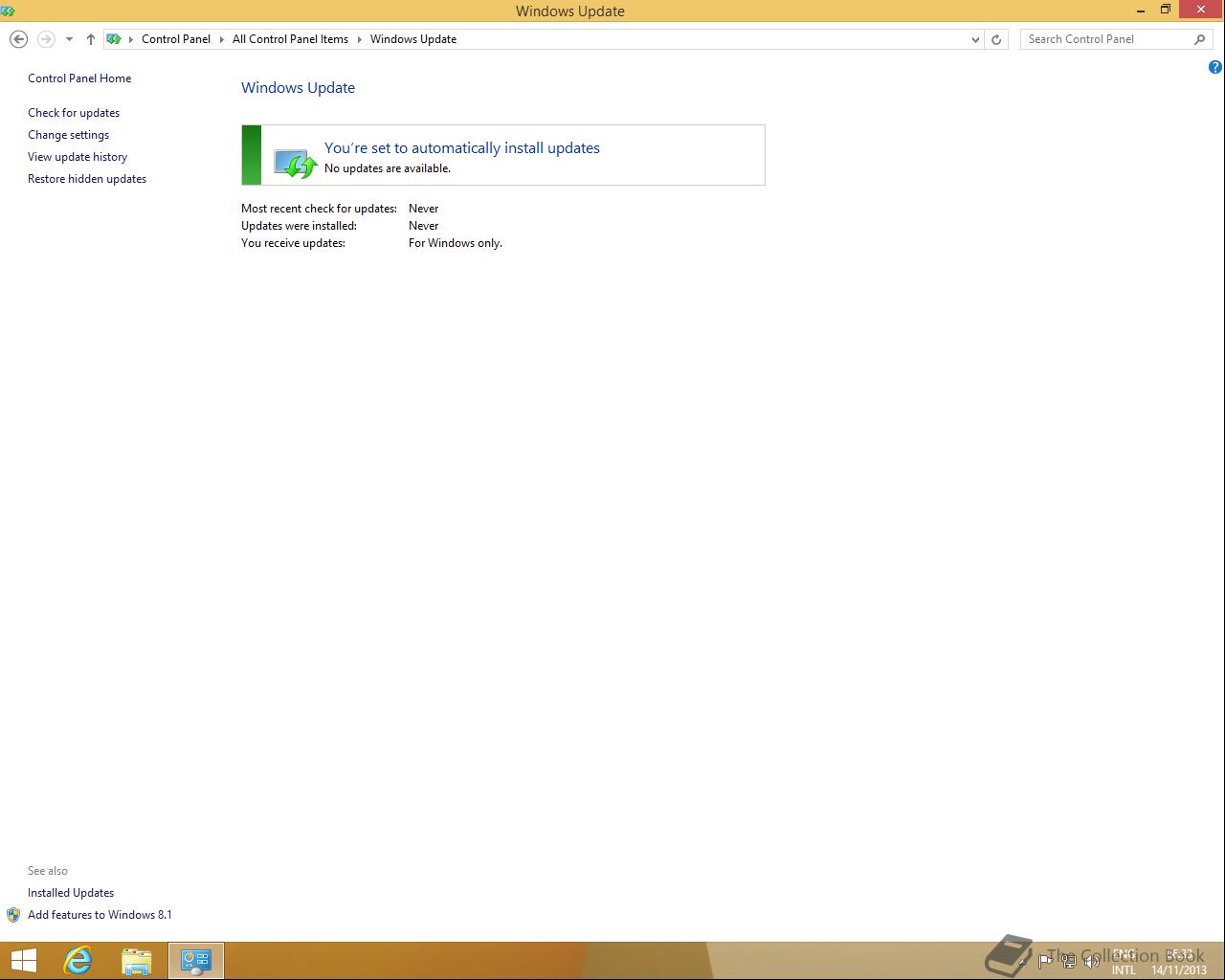Click the ENG INTL language indicator
This screenshot has width=1225, height=980.
pyautogui.click(x=1124, y=962)
